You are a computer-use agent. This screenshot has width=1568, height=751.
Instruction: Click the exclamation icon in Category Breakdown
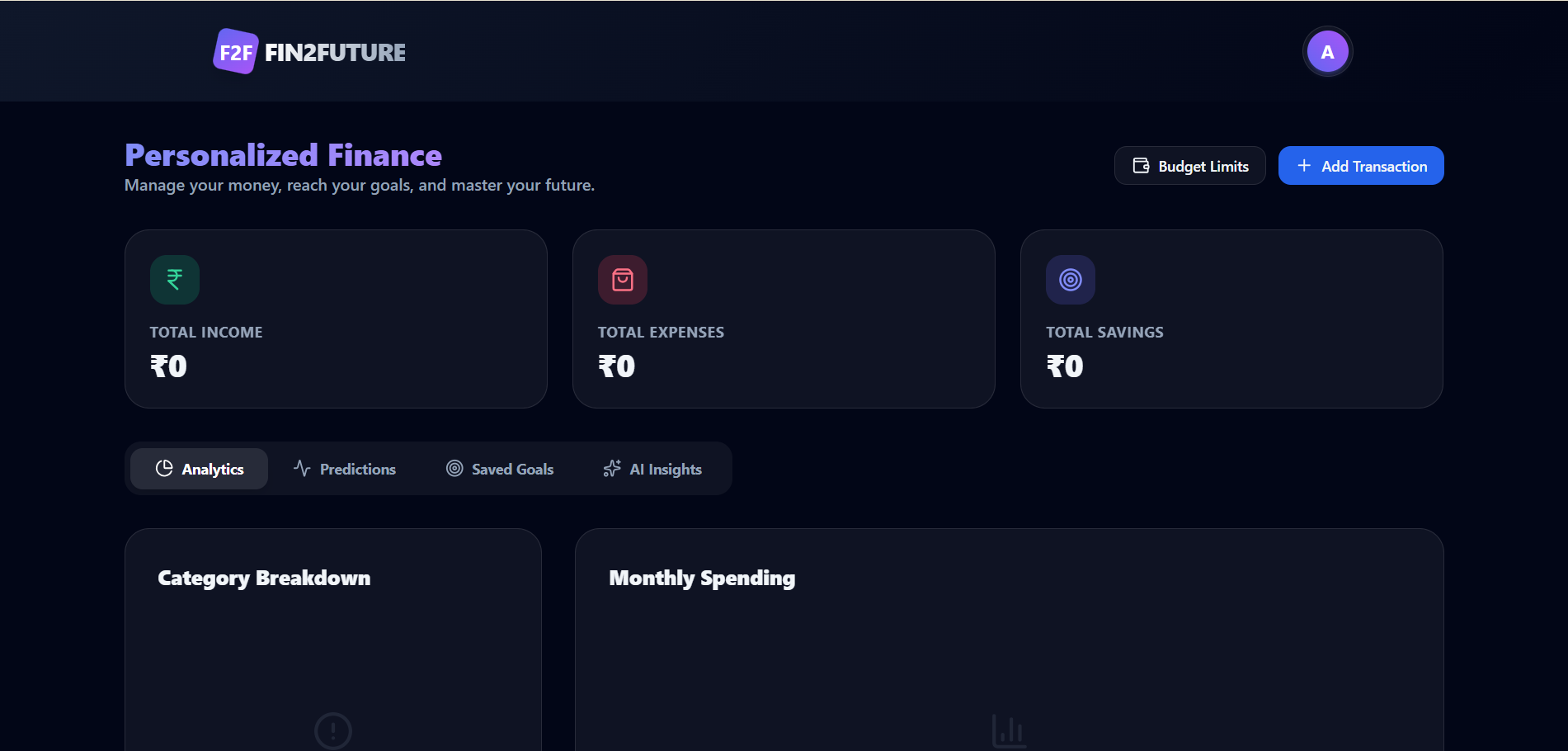(333, 731)
